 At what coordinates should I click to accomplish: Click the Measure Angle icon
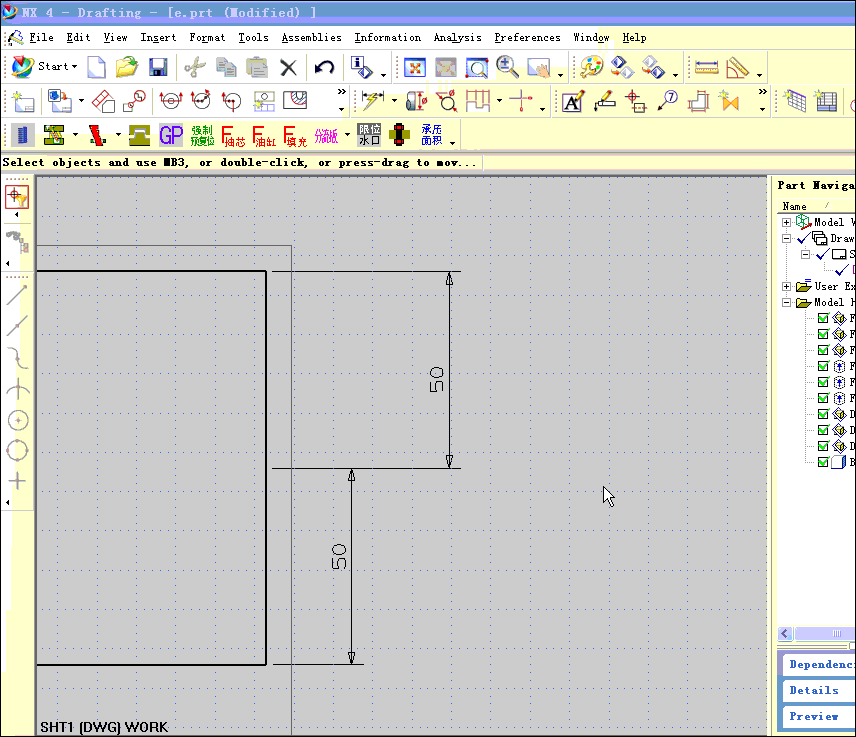738,68
